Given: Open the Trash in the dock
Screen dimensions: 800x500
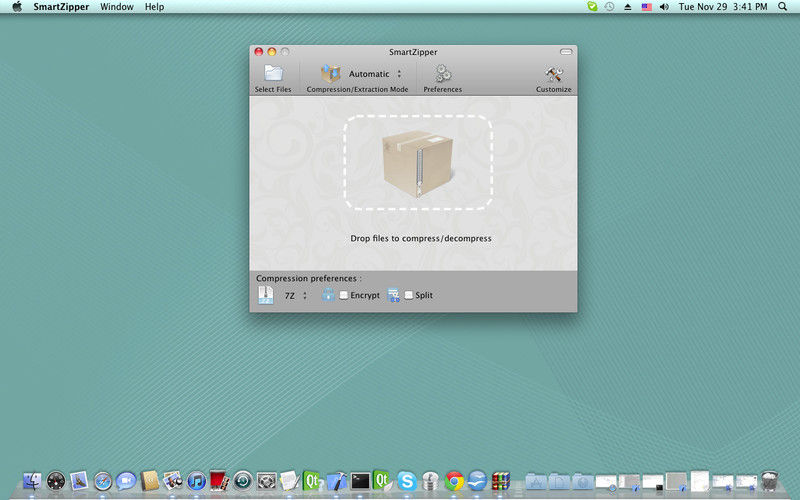Looking at the screenshot, I should click(769, 481).
